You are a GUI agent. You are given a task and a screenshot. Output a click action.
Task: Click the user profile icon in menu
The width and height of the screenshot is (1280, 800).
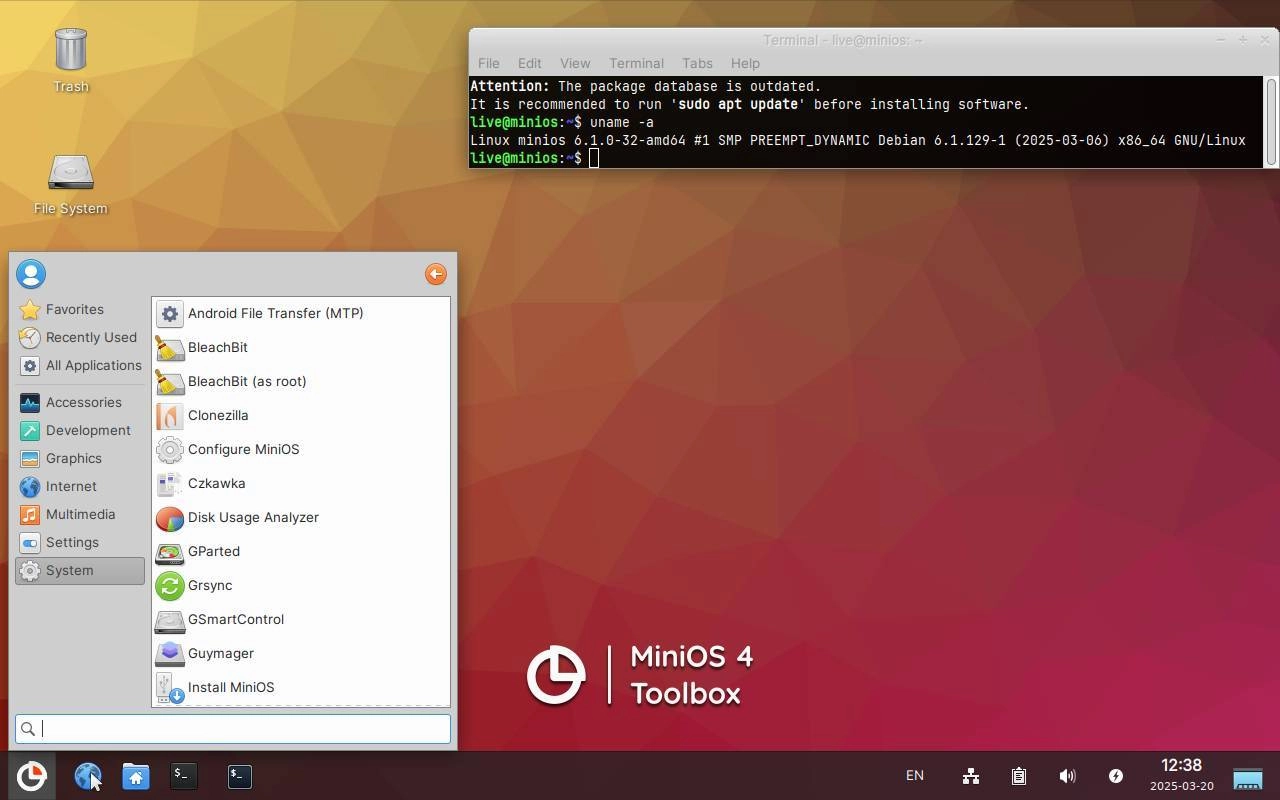(31, 274)
